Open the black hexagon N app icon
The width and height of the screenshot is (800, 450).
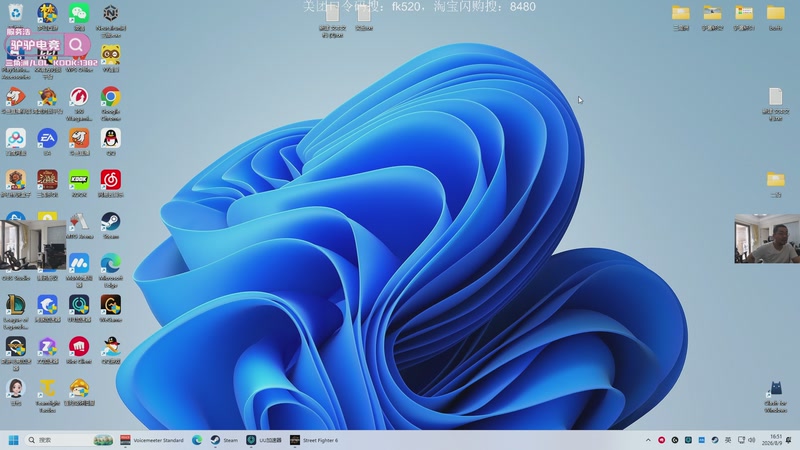(x=110, y=13)
